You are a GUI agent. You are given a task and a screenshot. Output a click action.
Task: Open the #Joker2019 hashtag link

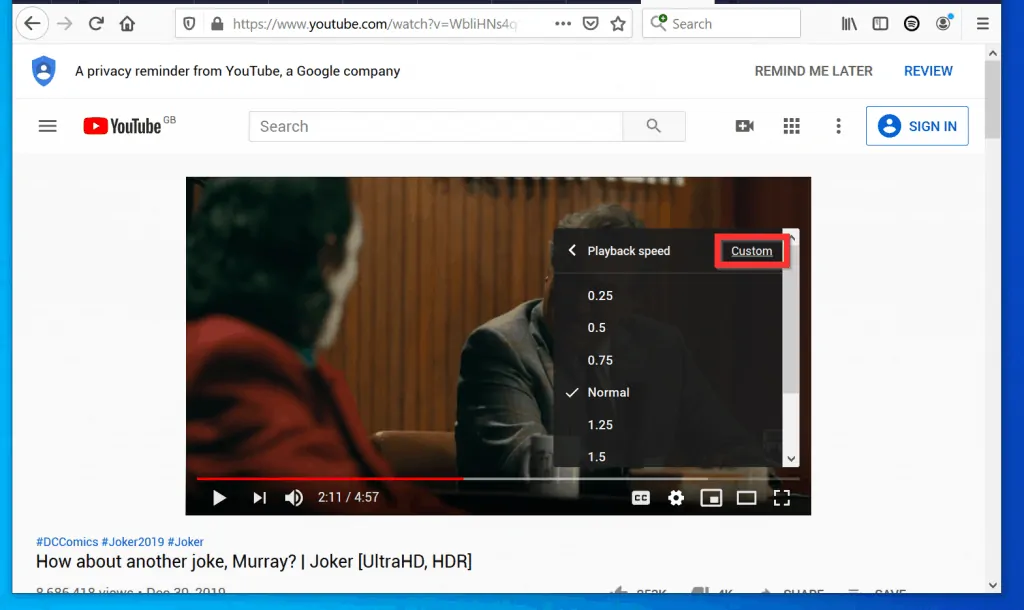pos(133,542)
